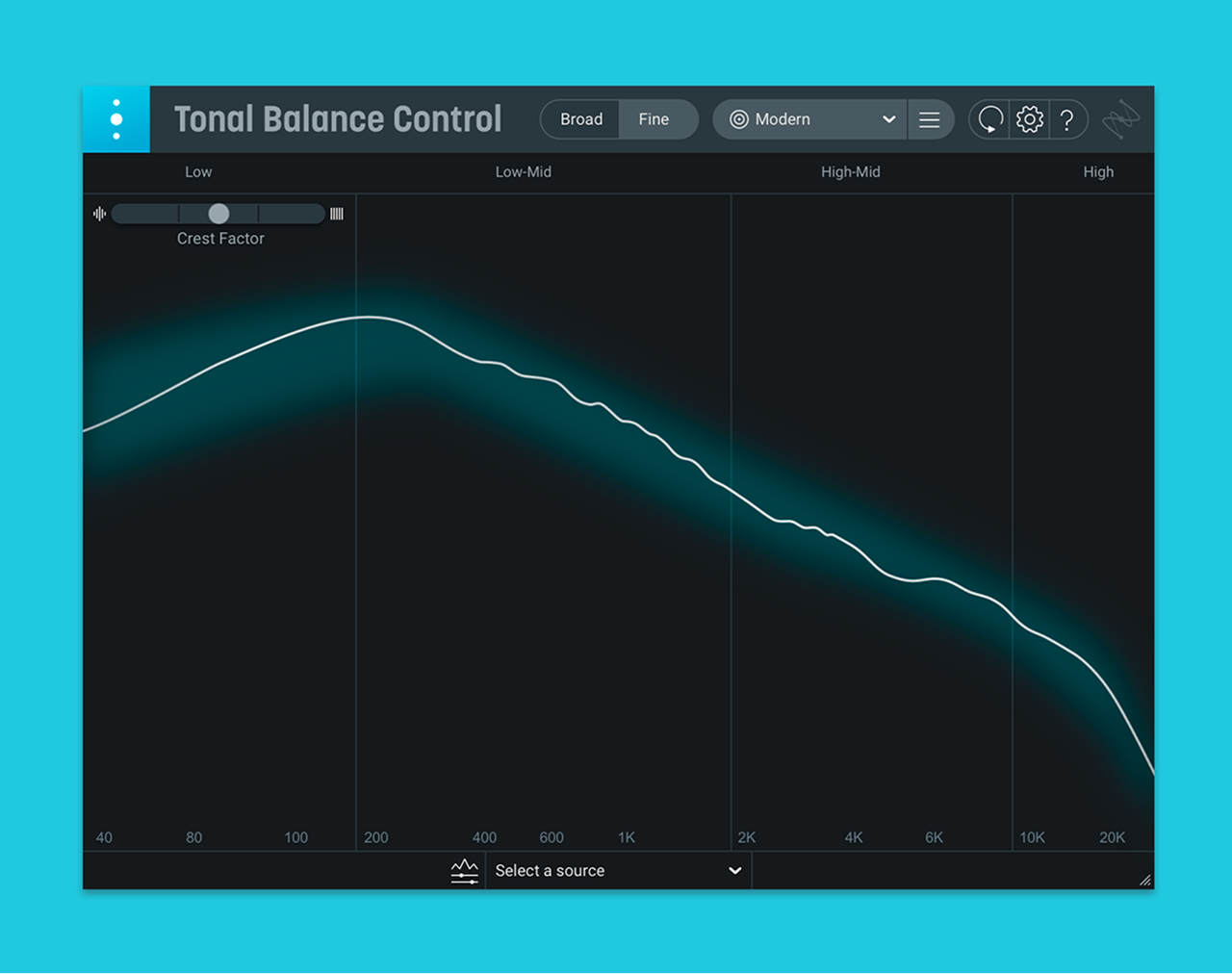Click the 40 frequency label

point(104,837)
